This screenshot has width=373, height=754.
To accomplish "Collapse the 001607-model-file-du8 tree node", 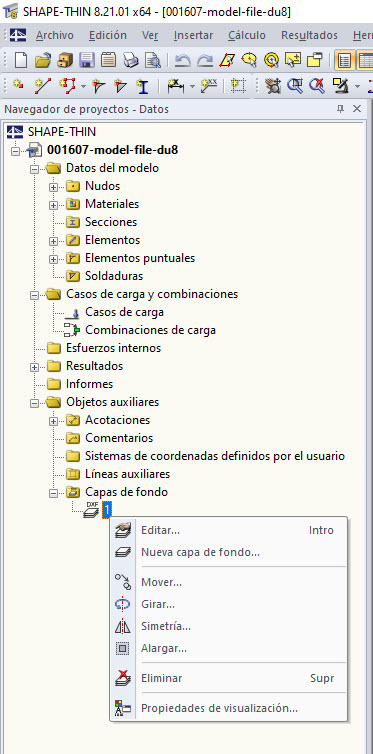I will 15,151.
